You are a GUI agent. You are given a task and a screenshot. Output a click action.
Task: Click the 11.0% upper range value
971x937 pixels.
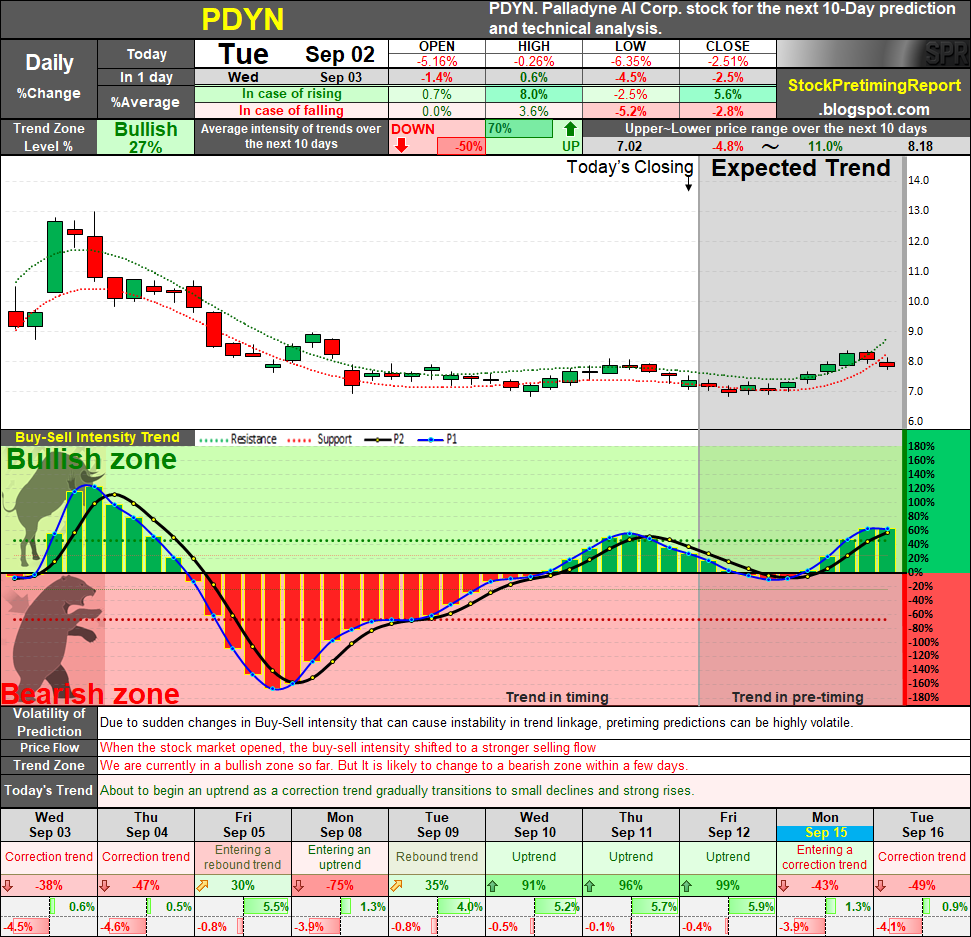coord(825,147)
